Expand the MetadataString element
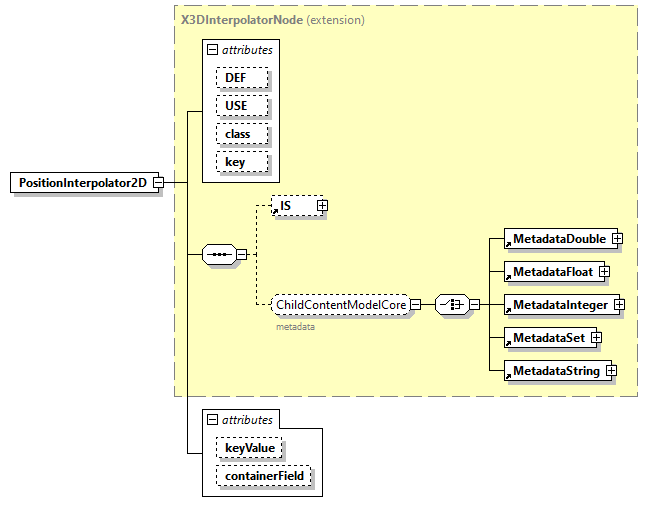This screenshot has height=516, width=651. [611, 371]
